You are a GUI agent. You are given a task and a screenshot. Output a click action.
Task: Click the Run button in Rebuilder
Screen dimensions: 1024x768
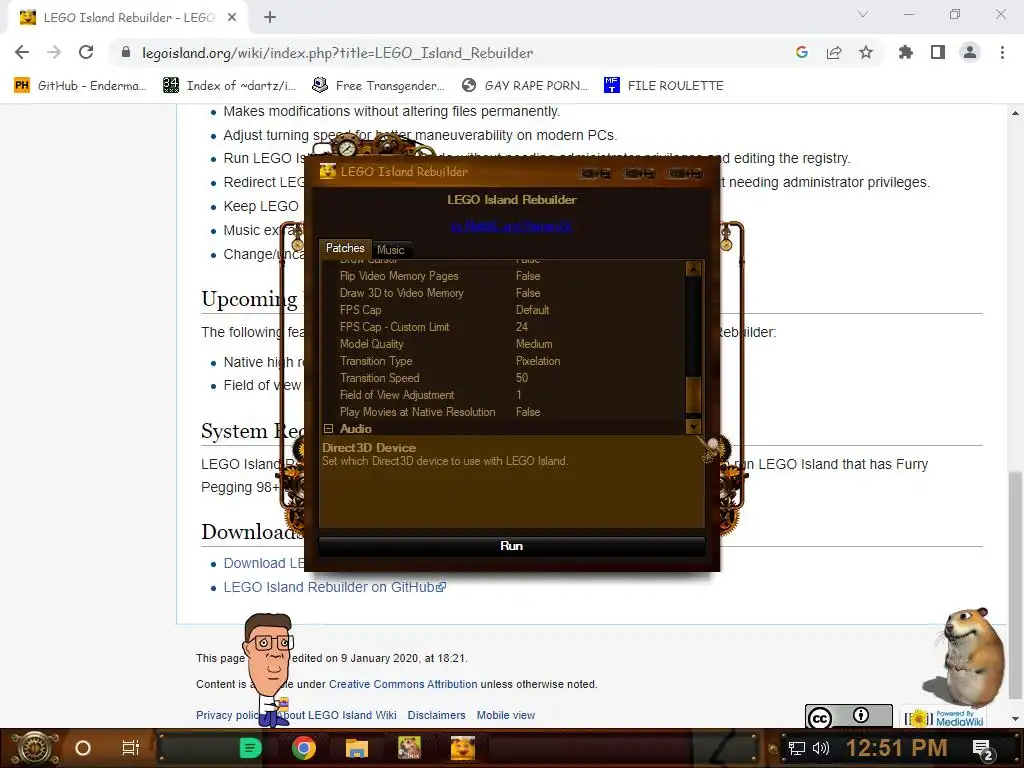511,546
